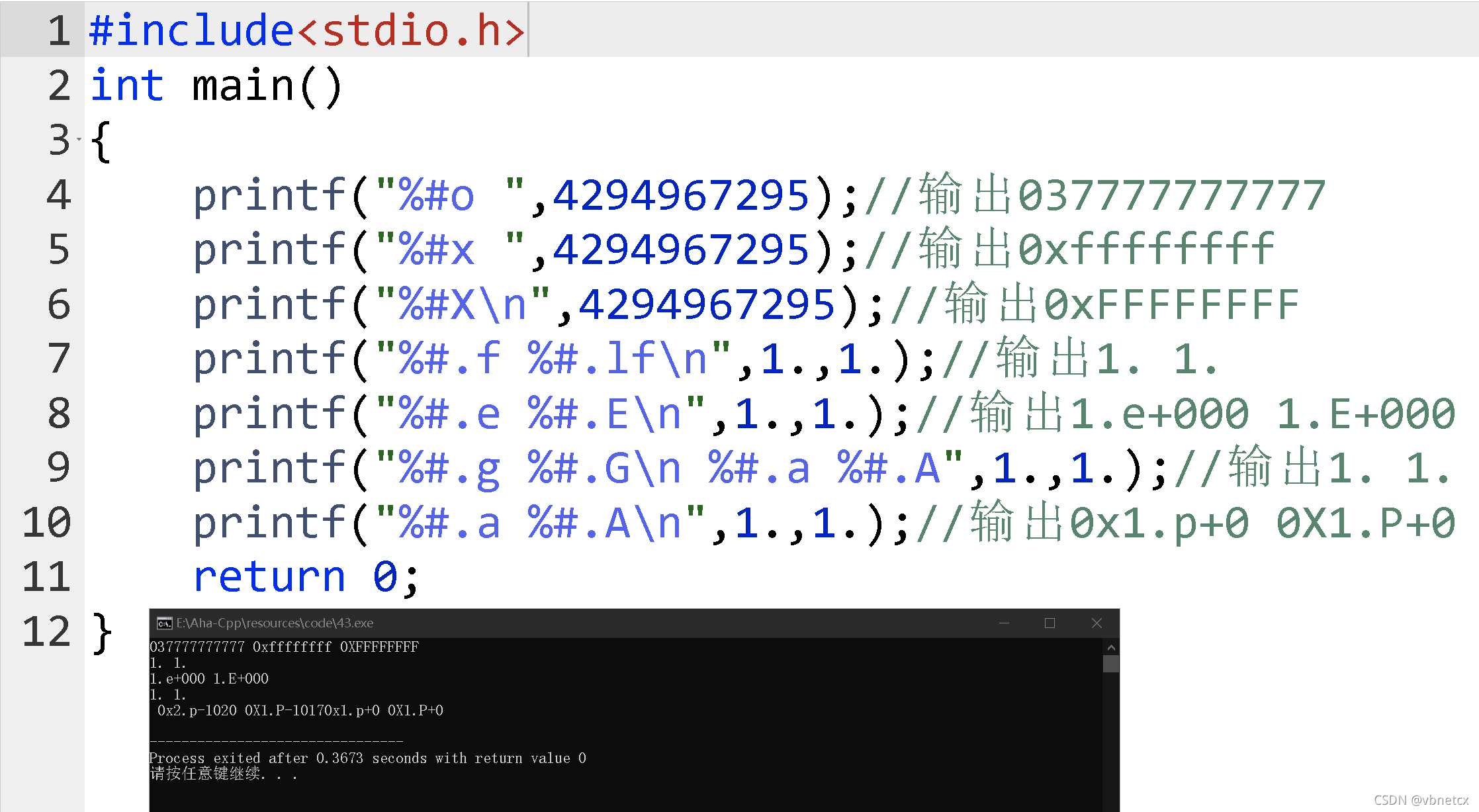
Task: Click line number 1 in the gutter
Action: coord(59,30)
